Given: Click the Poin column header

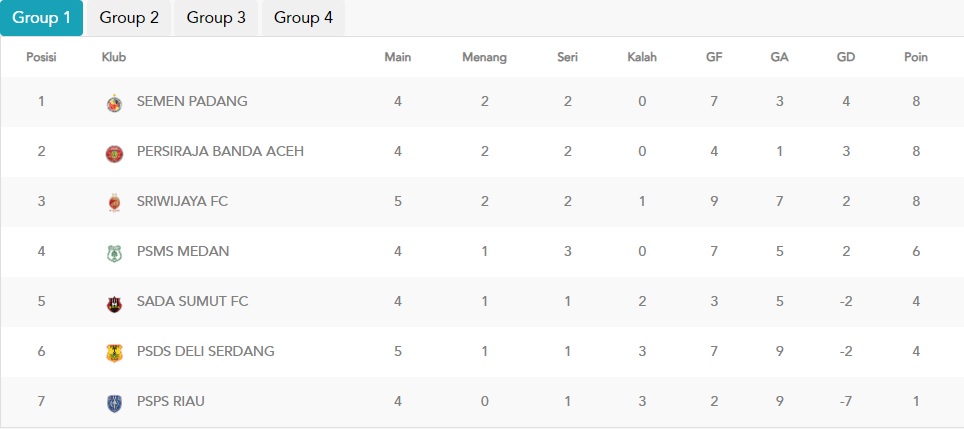Looking at the screenshot, I should (916, 57).
